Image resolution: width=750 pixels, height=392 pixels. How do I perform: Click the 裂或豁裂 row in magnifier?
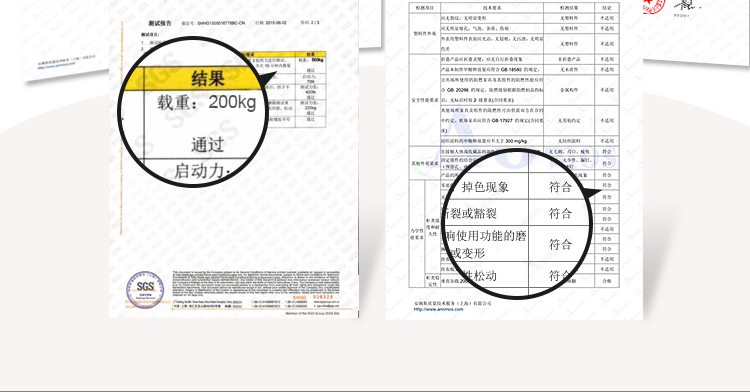pos(471,213)
